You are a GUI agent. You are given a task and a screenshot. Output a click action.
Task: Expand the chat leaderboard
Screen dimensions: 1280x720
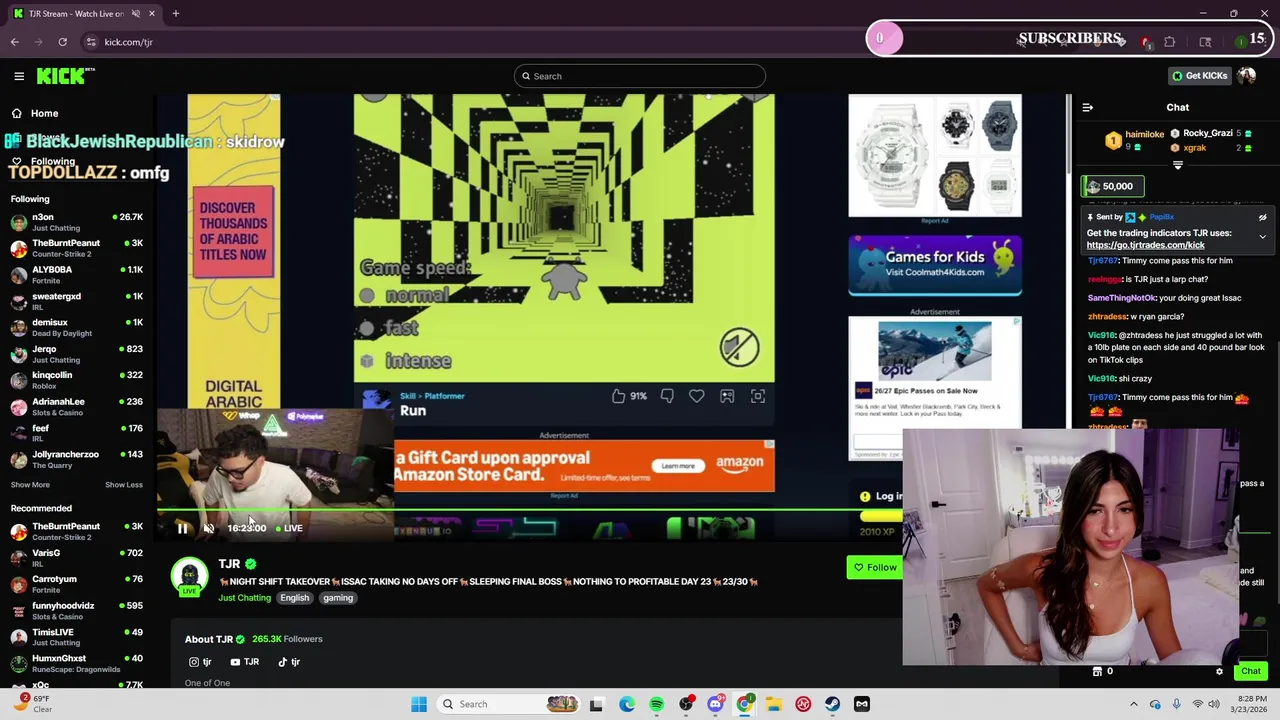tap(1177, 165)
